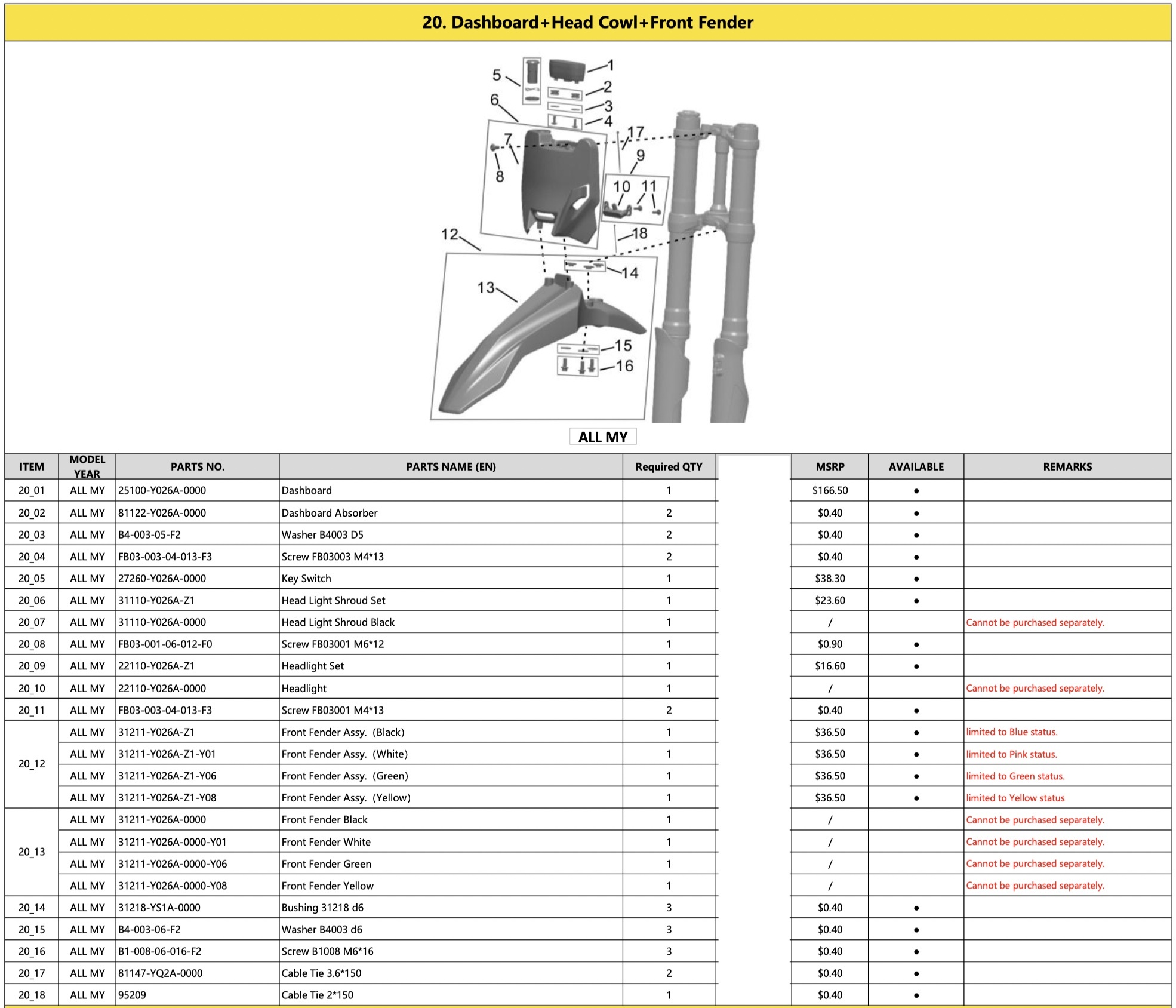Click the price '$16.60'
This screenshot has width=1176, height=1008.
(830, 666)
